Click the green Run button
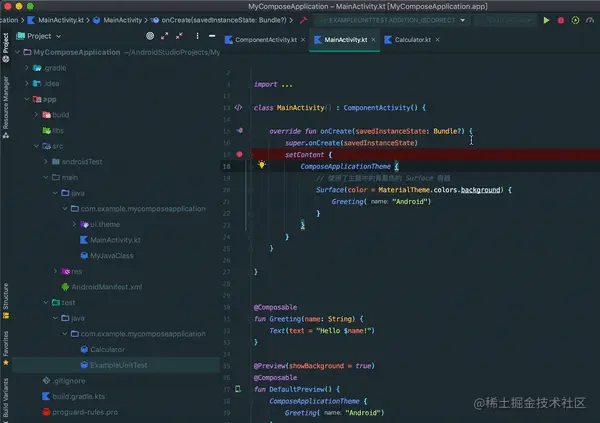Screen dimensions: 600x423 coord(546,20)
